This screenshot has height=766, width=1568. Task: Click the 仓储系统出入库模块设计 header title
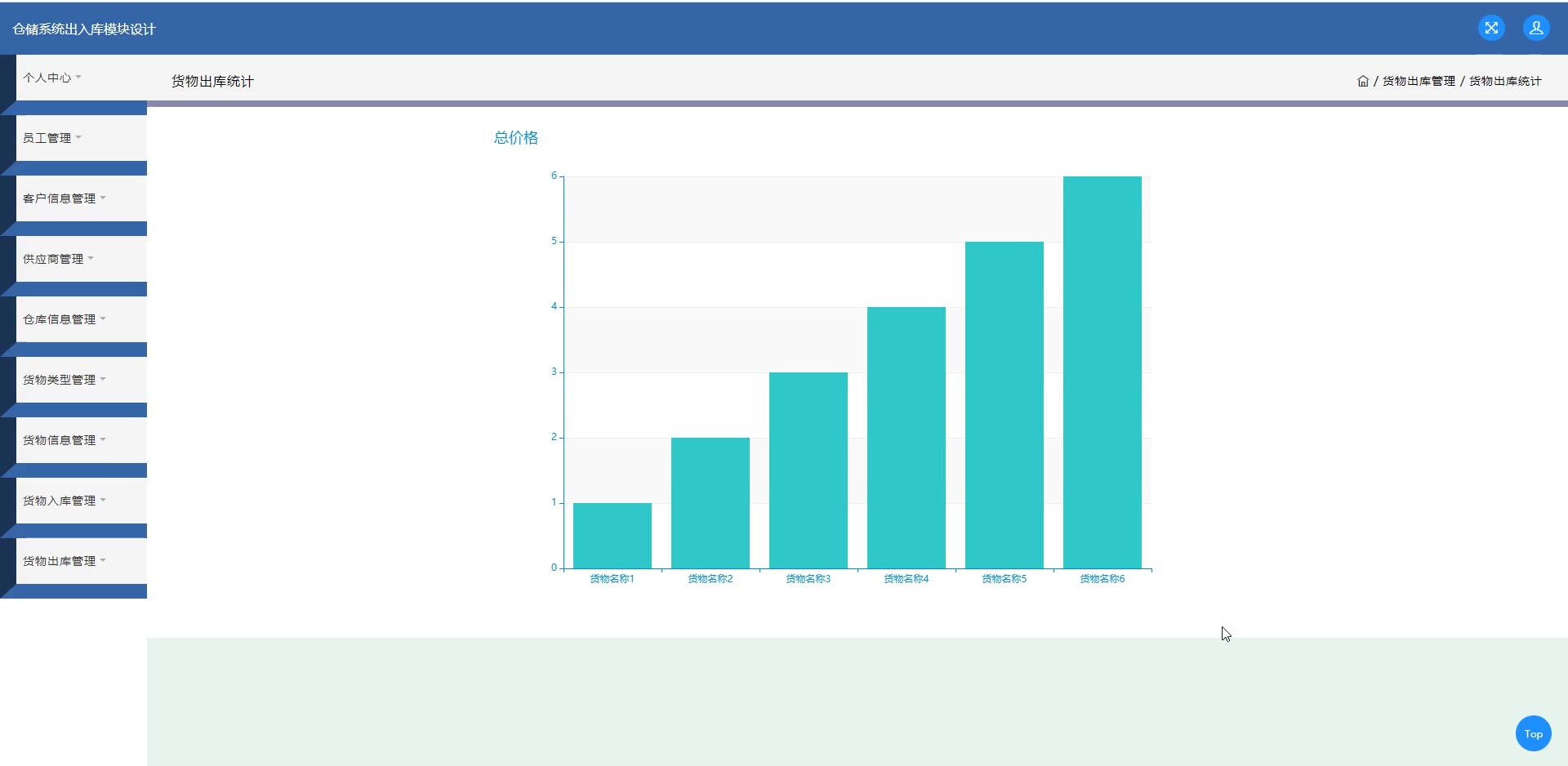(84, 29)
